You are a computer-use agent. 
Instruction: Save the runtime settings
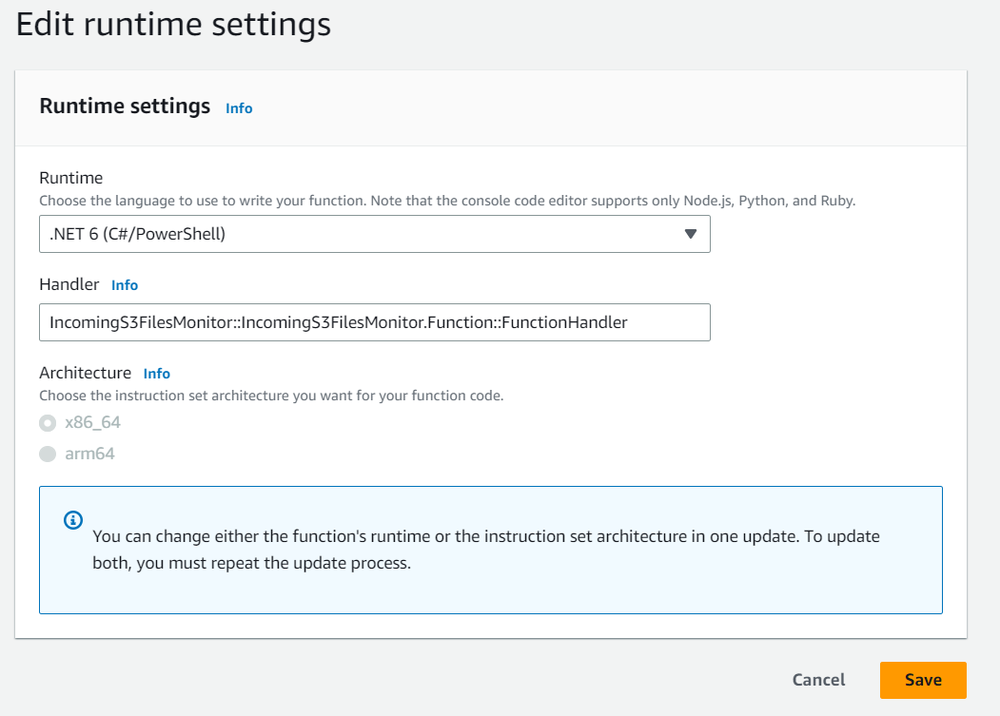[x=922, y=679]
